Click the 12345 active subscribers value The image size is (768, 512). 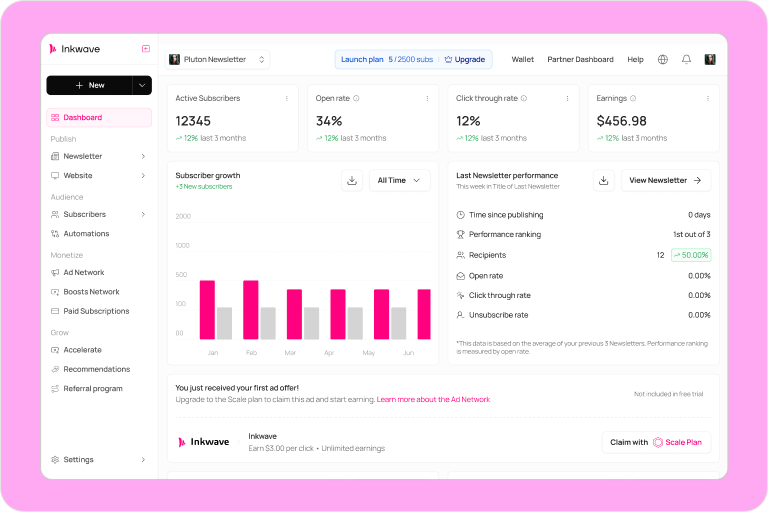click(193, 121)
